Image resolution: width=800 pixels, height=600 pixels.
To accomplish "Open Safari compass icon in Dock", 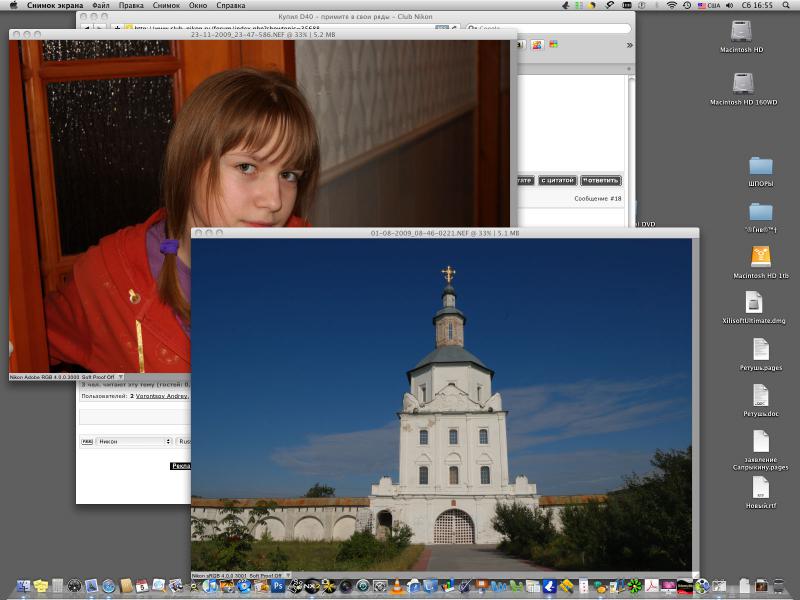I will pyautogui.click(x=108, y=586).
